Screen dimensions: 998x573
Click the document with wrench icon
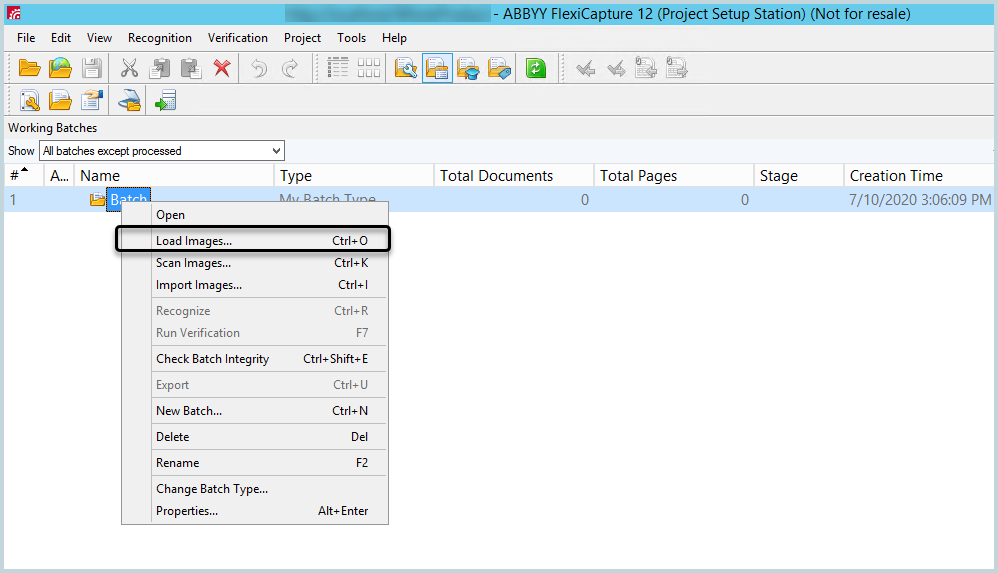(29, 101)
